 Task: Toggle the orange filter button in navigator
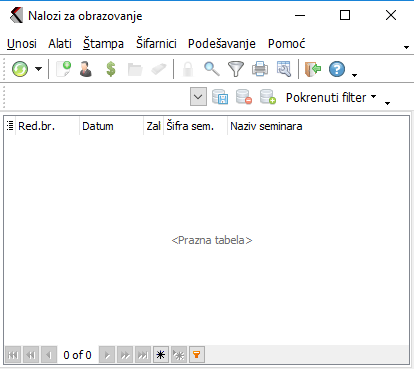197,355
